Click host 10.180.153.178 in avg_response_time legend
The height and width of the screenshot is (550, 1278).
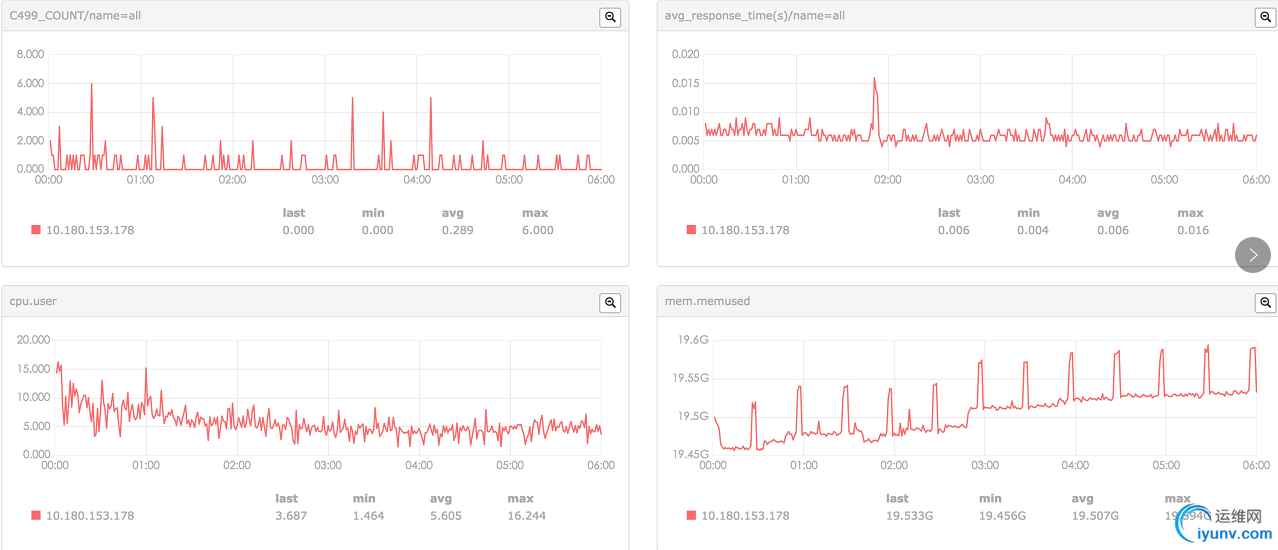coord(745,230)
